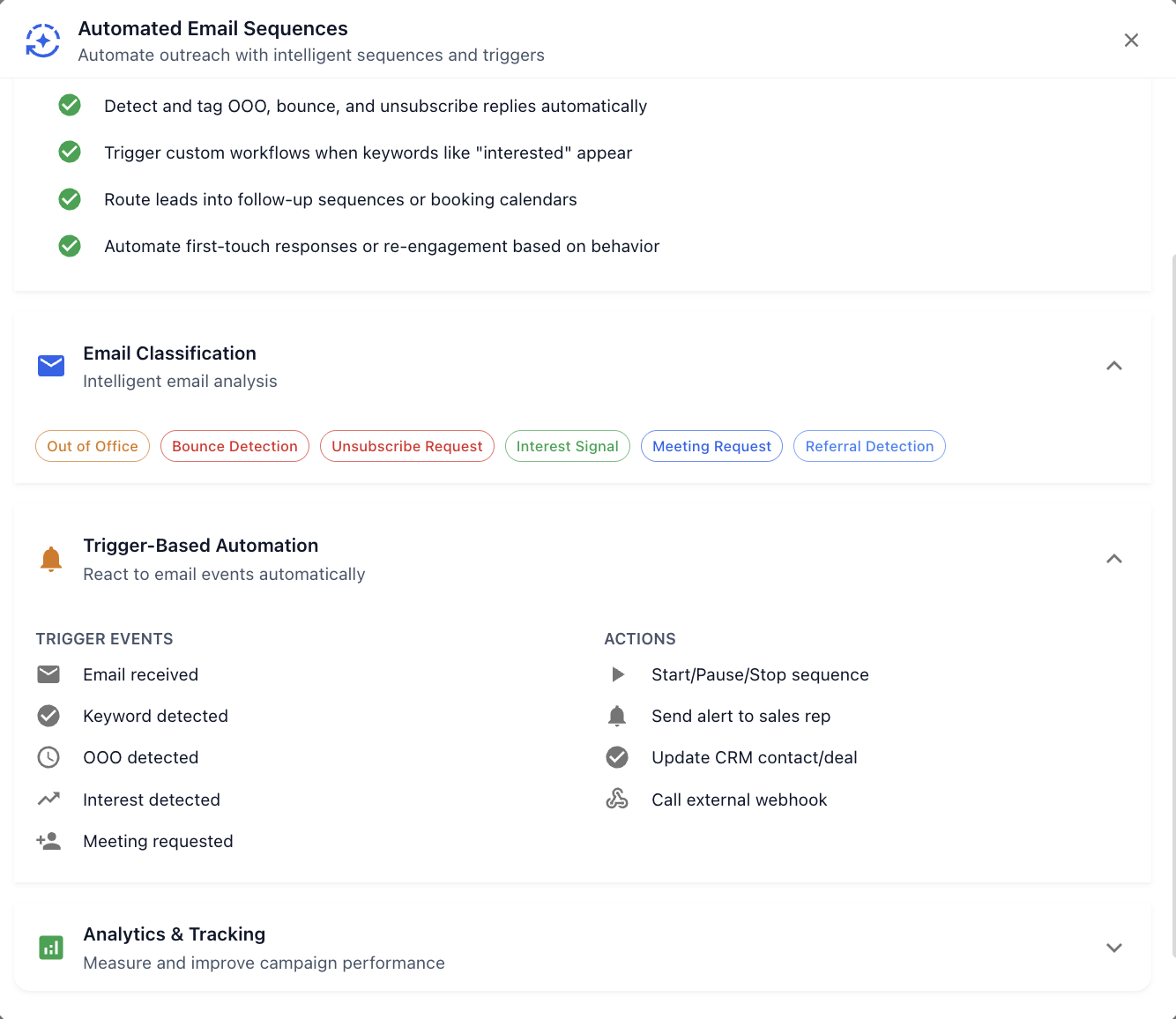The image size is (1176, 1019).
Task: Select the Start/Pause/Stop sequence play icon
Action: (617, 674)
